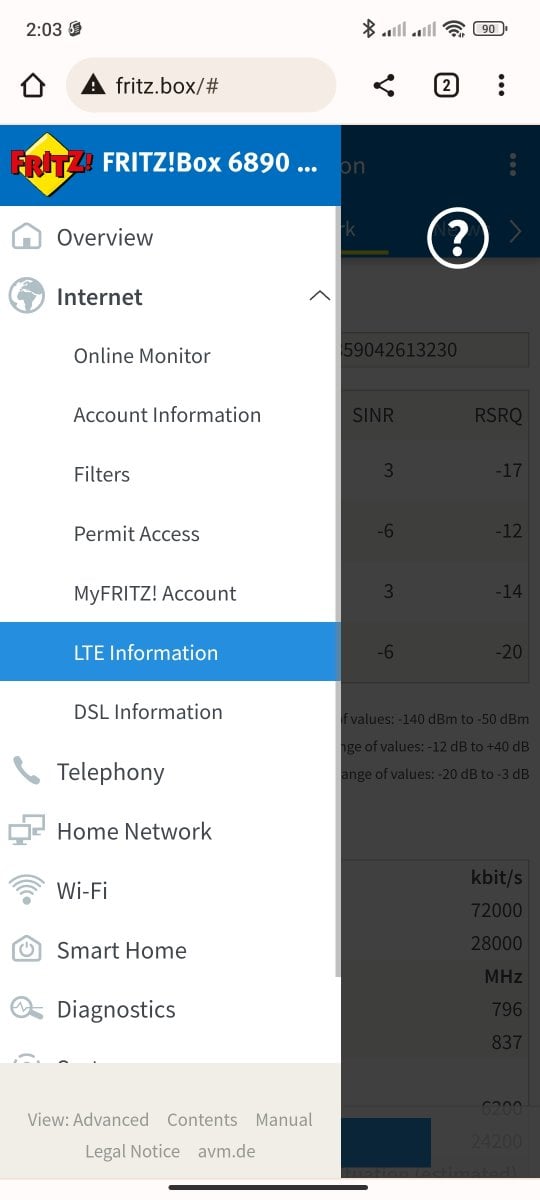Open the help question mark icon
This screenshot has width=540, height=1200.
point(458,237)
